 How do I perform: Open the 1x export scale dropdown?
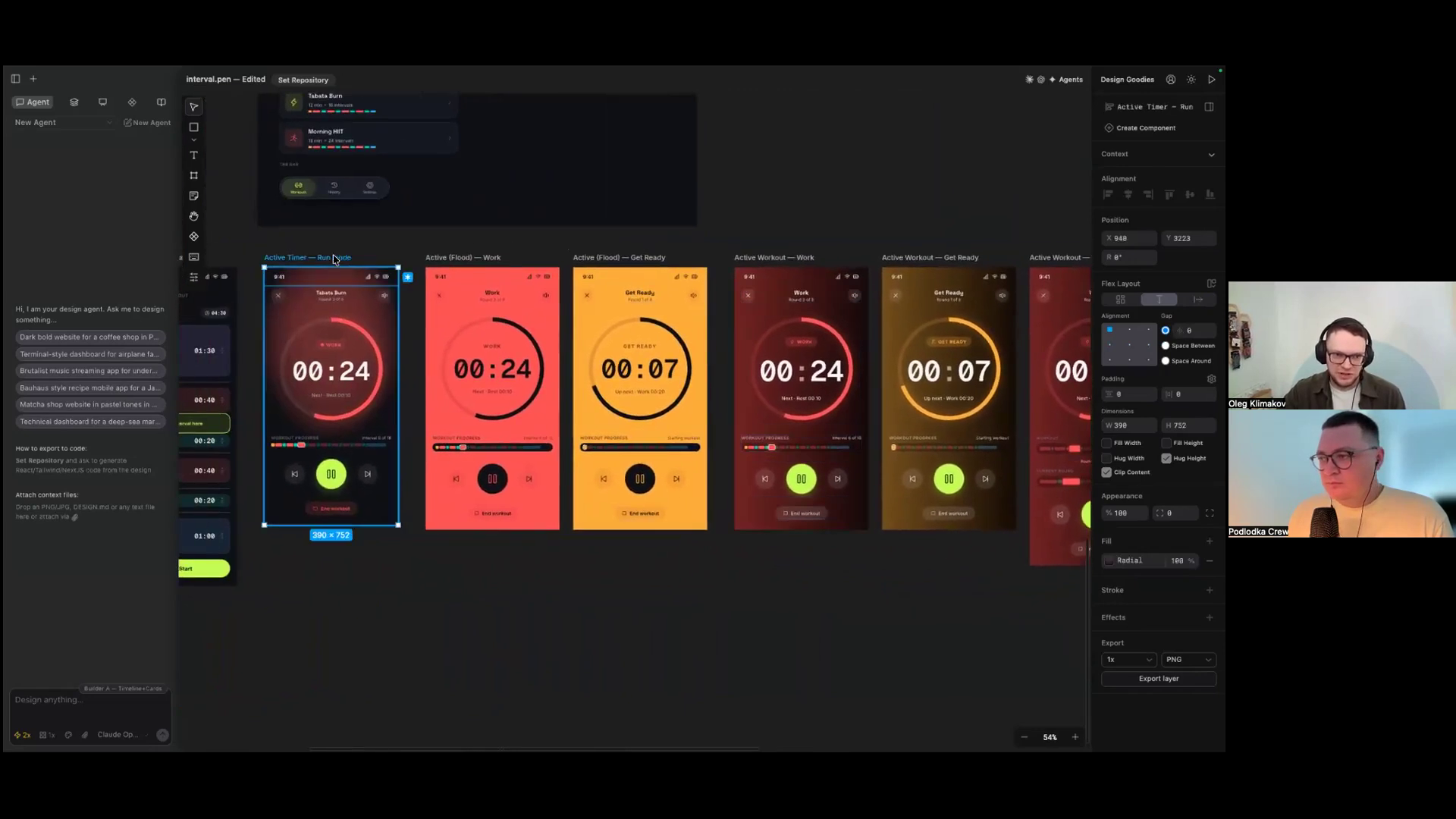pyautogui.click(x=1128, y=659)
